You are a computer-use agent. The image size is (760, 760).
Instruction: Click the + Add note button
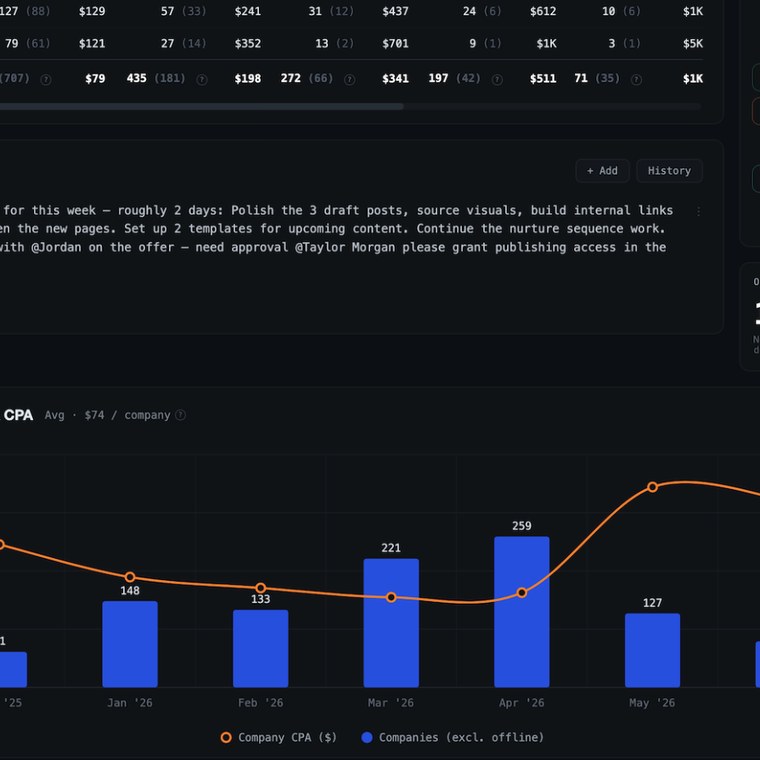pos(602,171)
